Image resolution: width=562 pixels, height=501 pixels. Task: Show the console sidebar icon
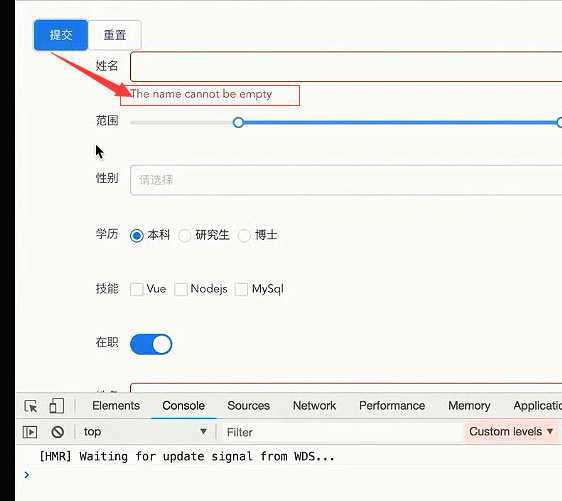[x=30, y=432]
